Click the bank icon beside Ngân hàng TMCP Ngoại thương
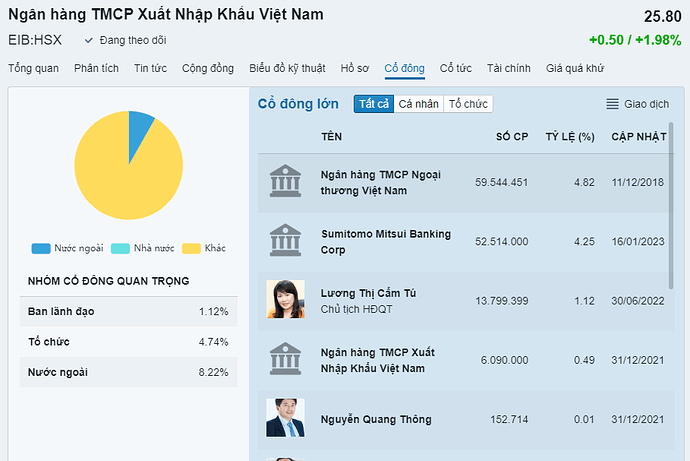 285,182
